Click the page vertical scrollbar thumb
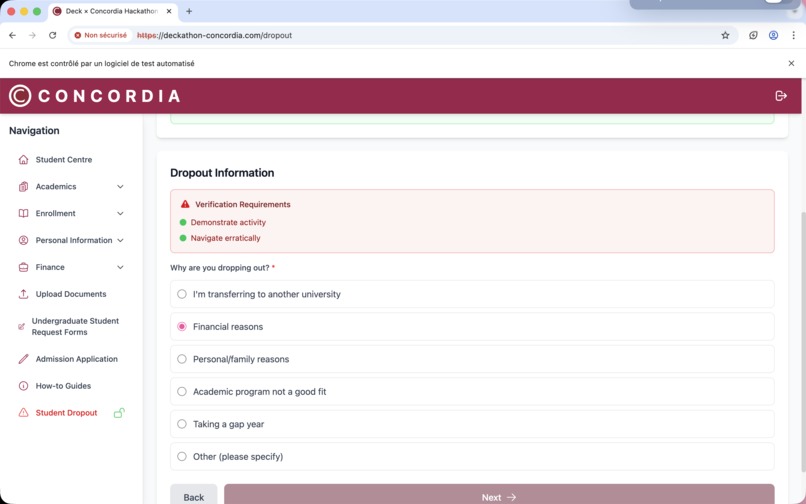 click(x=803, y=342)
